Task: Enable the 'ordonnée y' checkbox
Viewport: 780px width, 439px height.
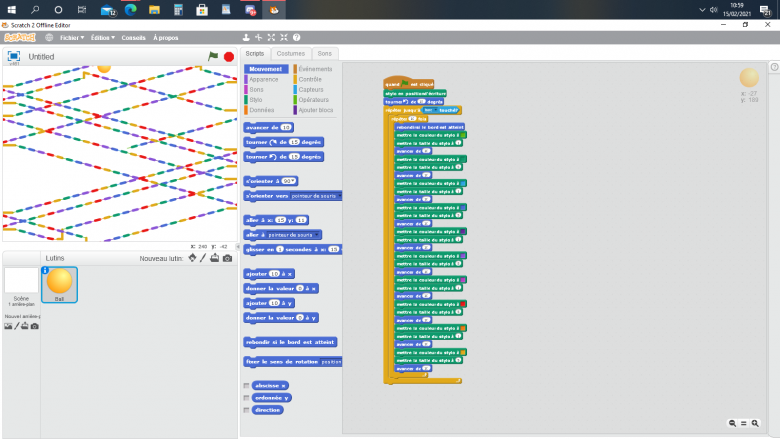Action: click(246, 397)
